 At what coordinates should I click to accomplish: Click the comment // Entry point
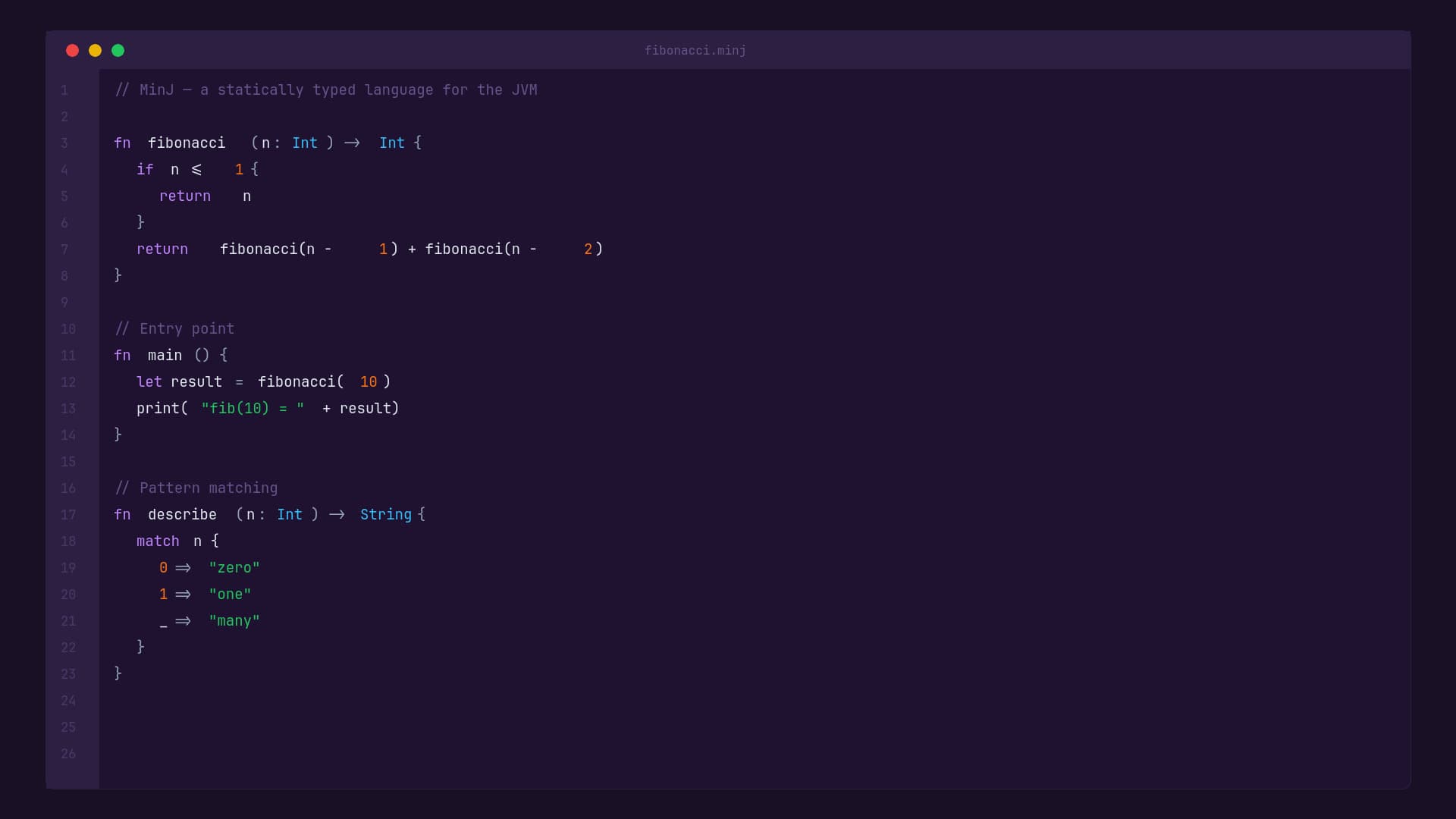pos(174,328)
